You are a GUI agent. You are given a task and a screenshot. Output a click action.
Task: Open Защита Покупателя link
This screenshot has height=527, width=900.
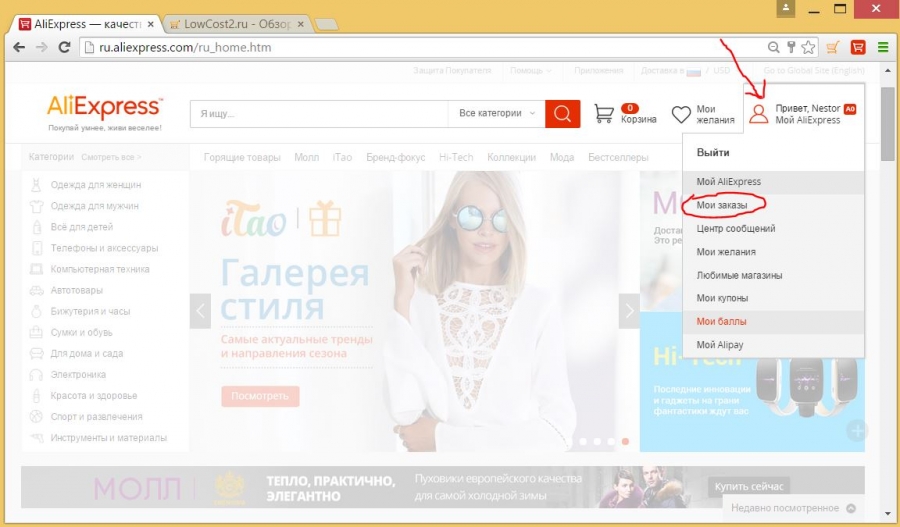[452, 71]
